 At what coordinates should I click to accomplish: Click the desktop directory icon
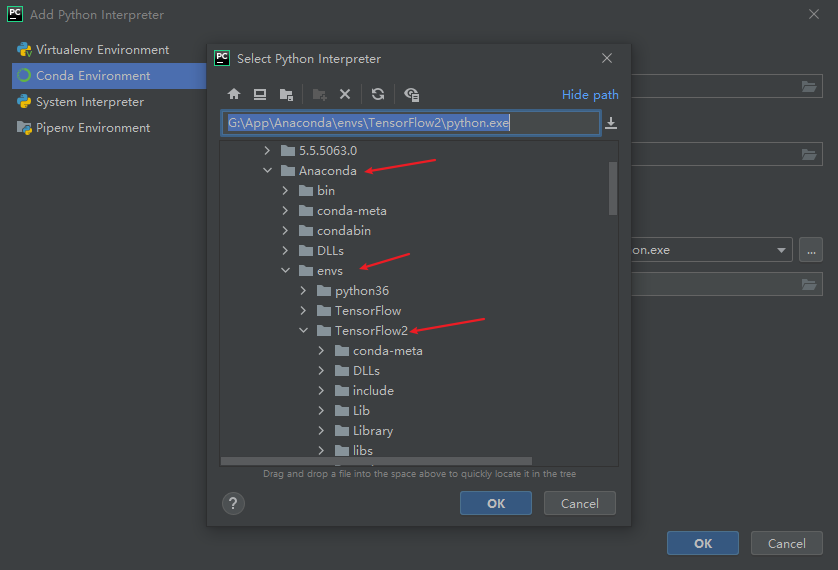click(260, 94)
